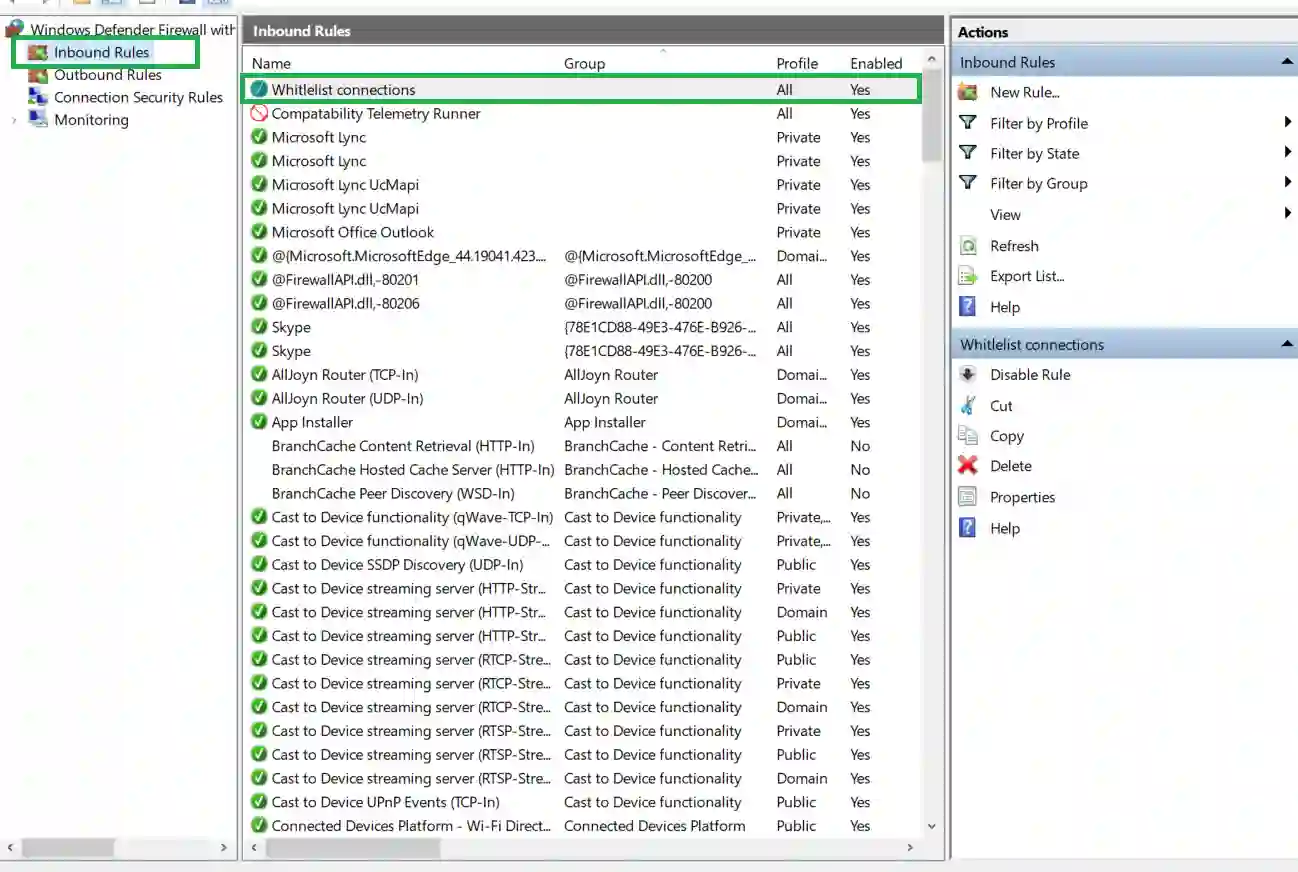The image size is (1298, 872).
Task: Click green check icon of AllJoyn Router (TCP-In)
Action: tap(259, 375)
